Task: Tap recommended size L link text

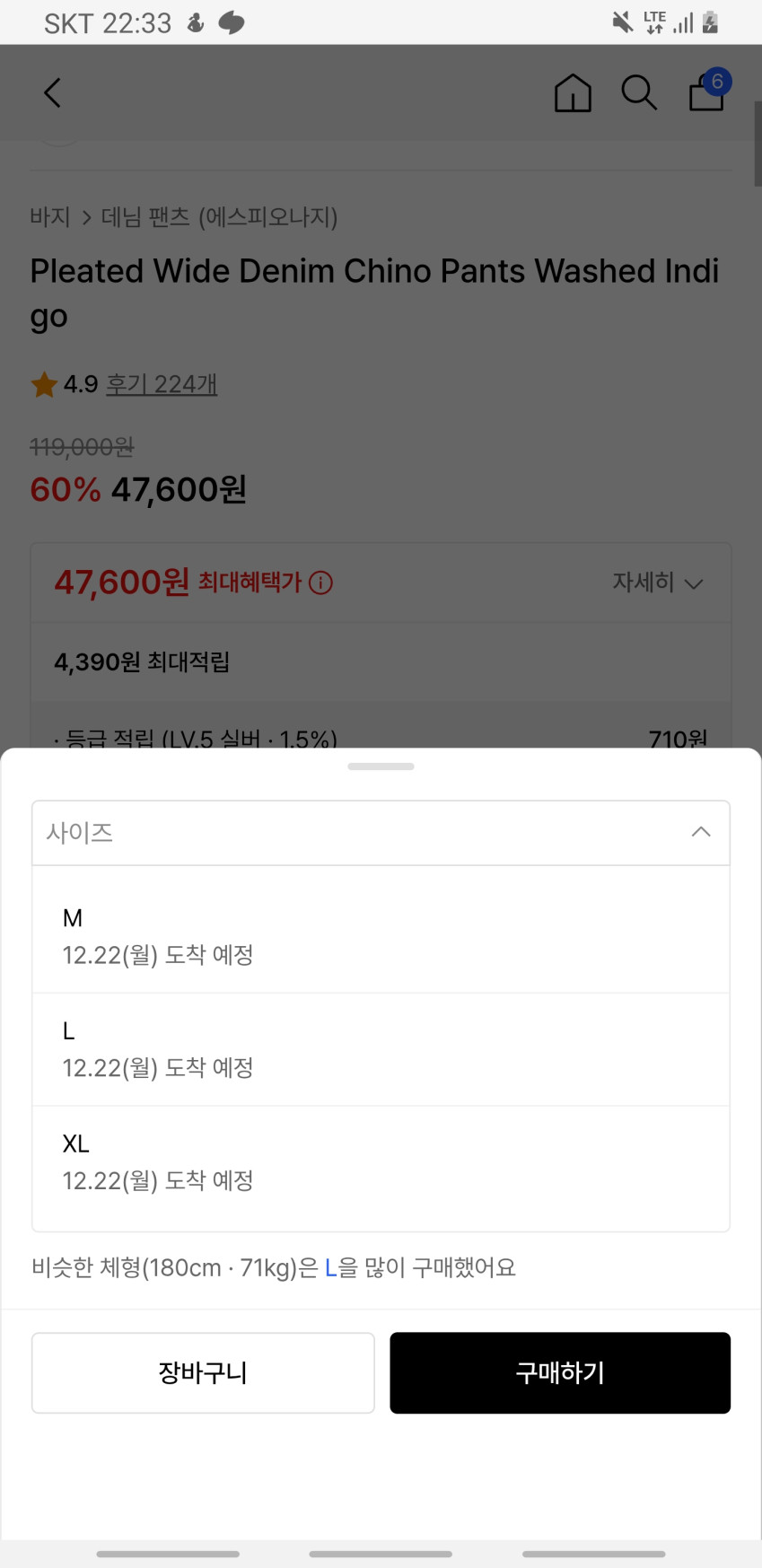Action: 330,1268
